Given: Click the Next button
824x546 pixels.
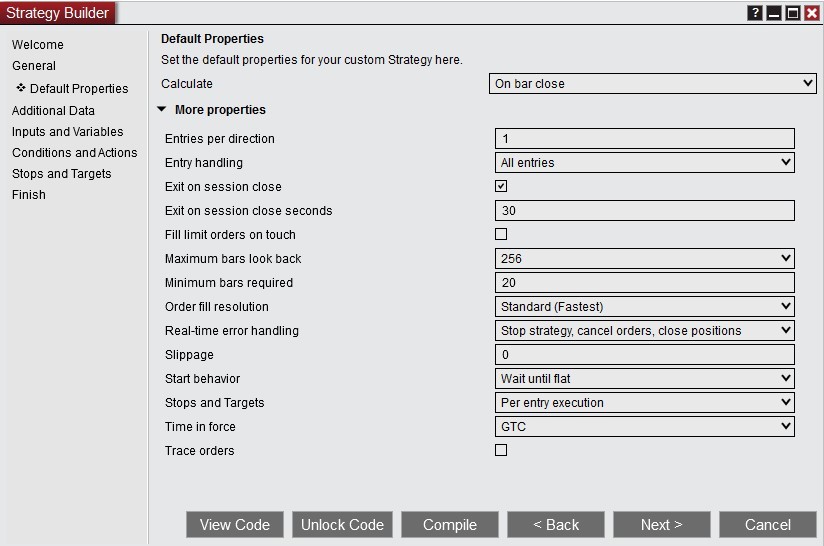Looking at the screenshot, I should click(x=661, y=525).
